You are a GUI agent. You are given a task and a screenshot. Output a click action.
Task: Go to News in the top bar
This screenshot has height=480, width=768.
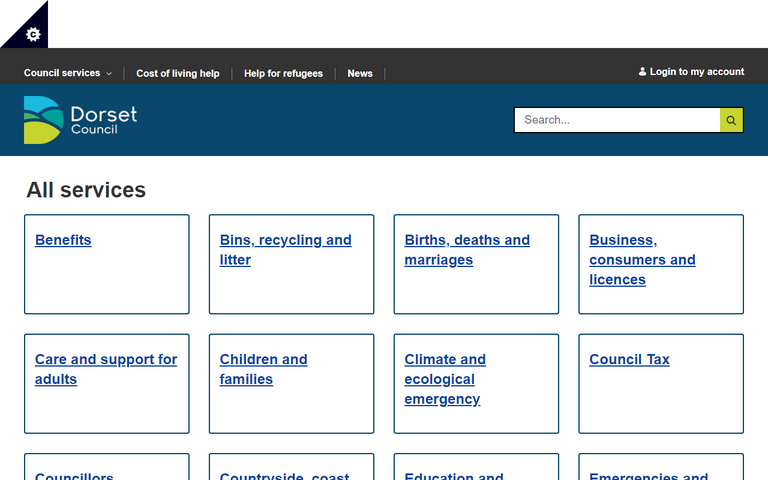[360, 73]
